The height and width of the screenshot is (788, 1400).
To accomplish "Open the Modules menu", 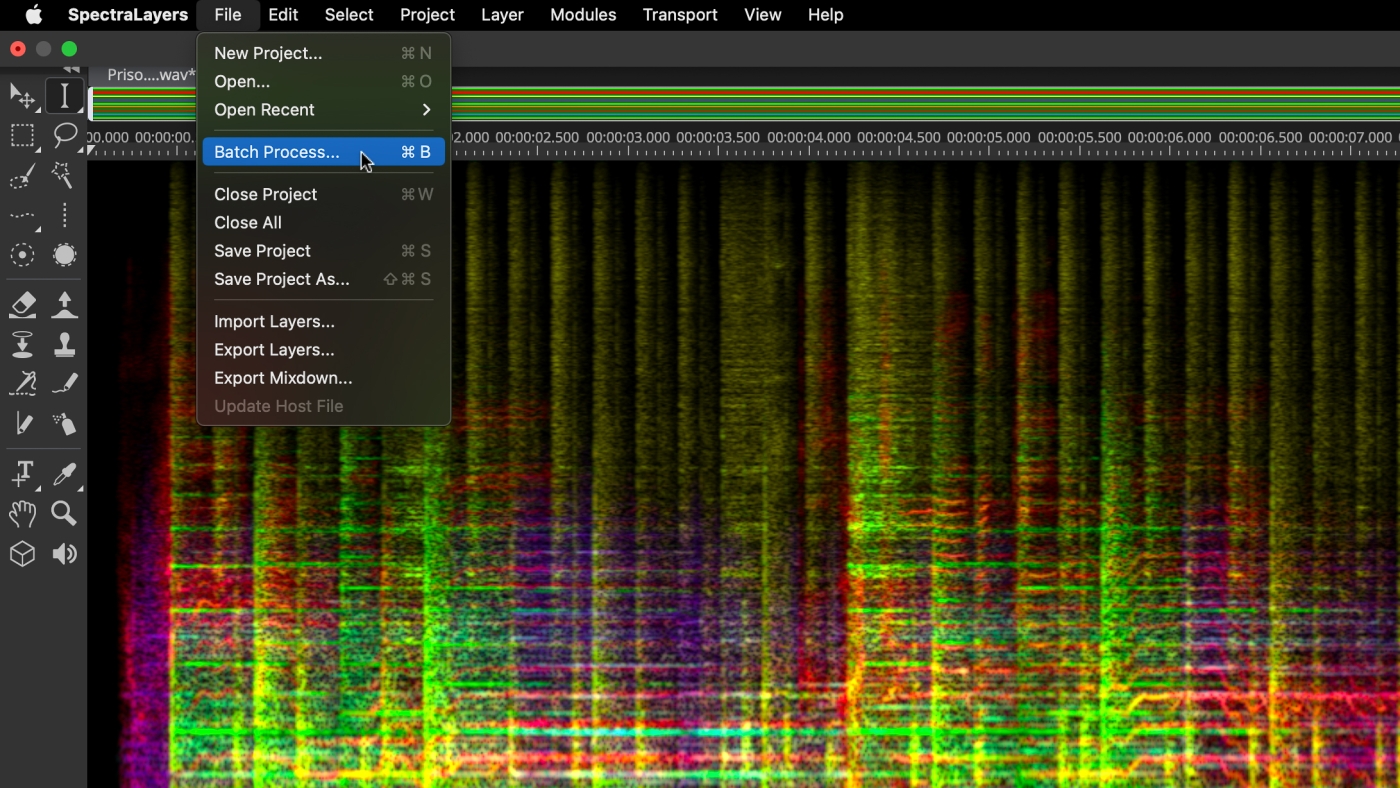I will click(583, 15).
